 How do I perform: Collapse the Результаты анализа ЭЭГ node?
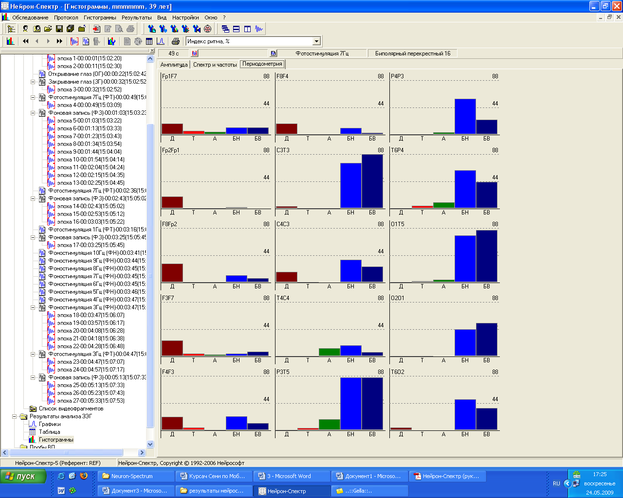tap(13, 416)
